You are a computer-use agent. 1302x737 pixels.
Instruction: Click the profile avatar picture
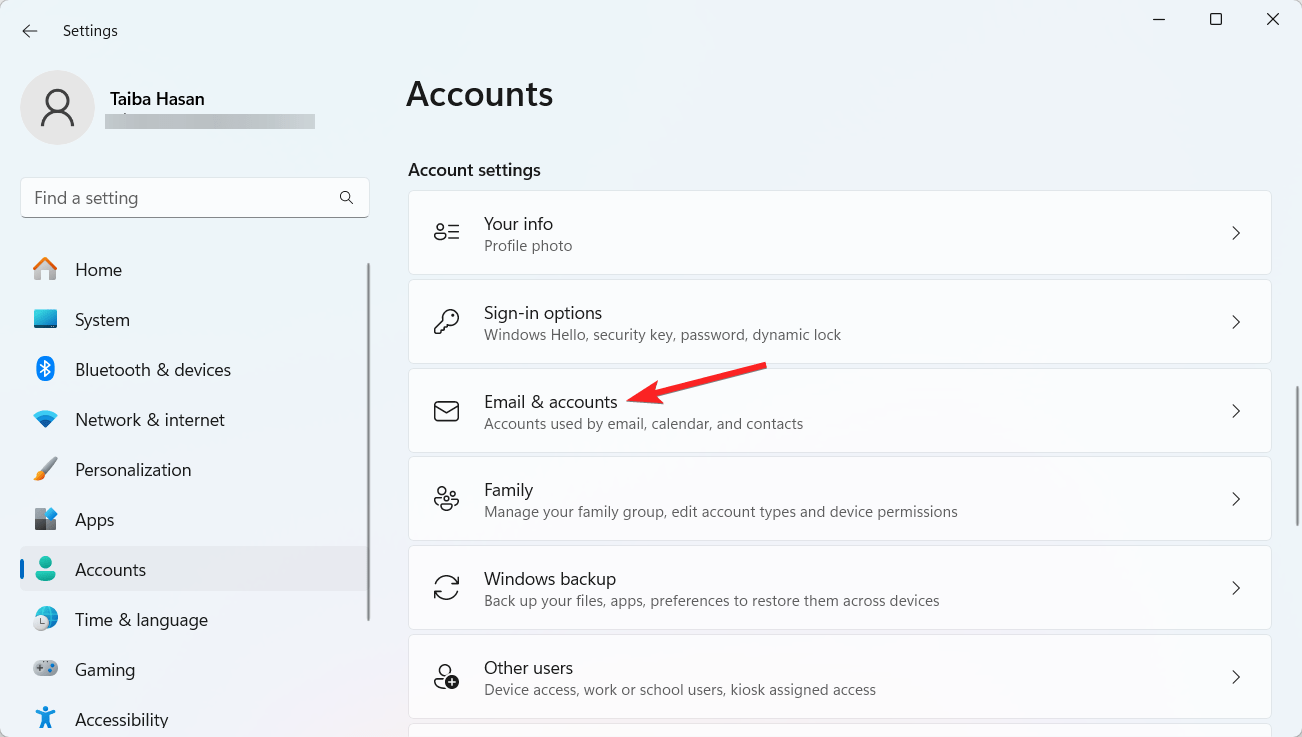click(x=57, y=107)
